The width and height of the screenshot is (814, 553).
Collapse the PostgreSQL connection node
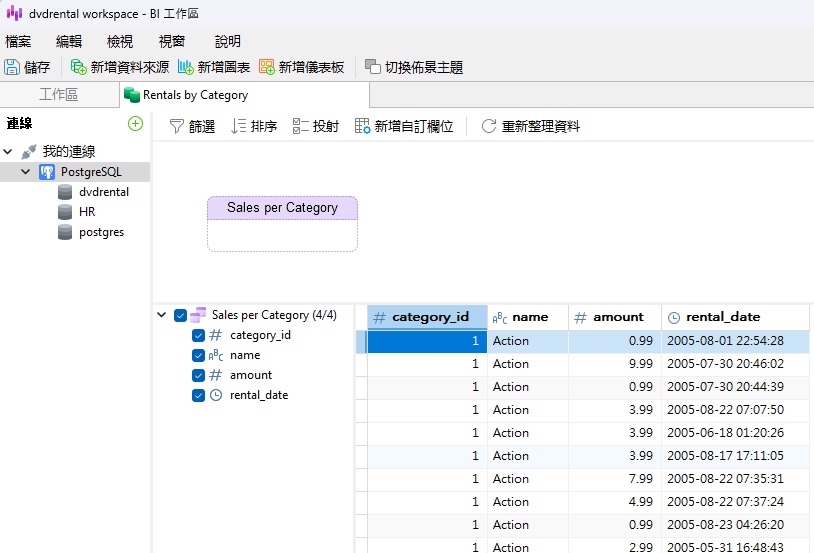coord(25,171)
